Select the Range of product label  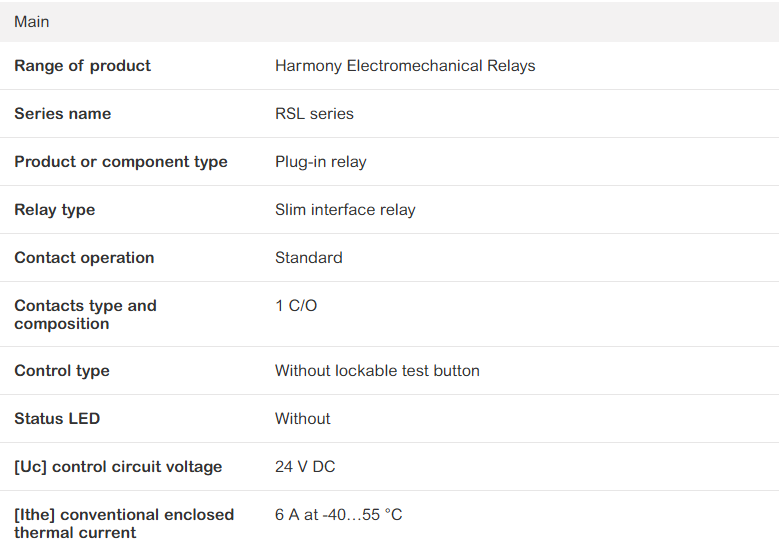(x=82, y=66)
